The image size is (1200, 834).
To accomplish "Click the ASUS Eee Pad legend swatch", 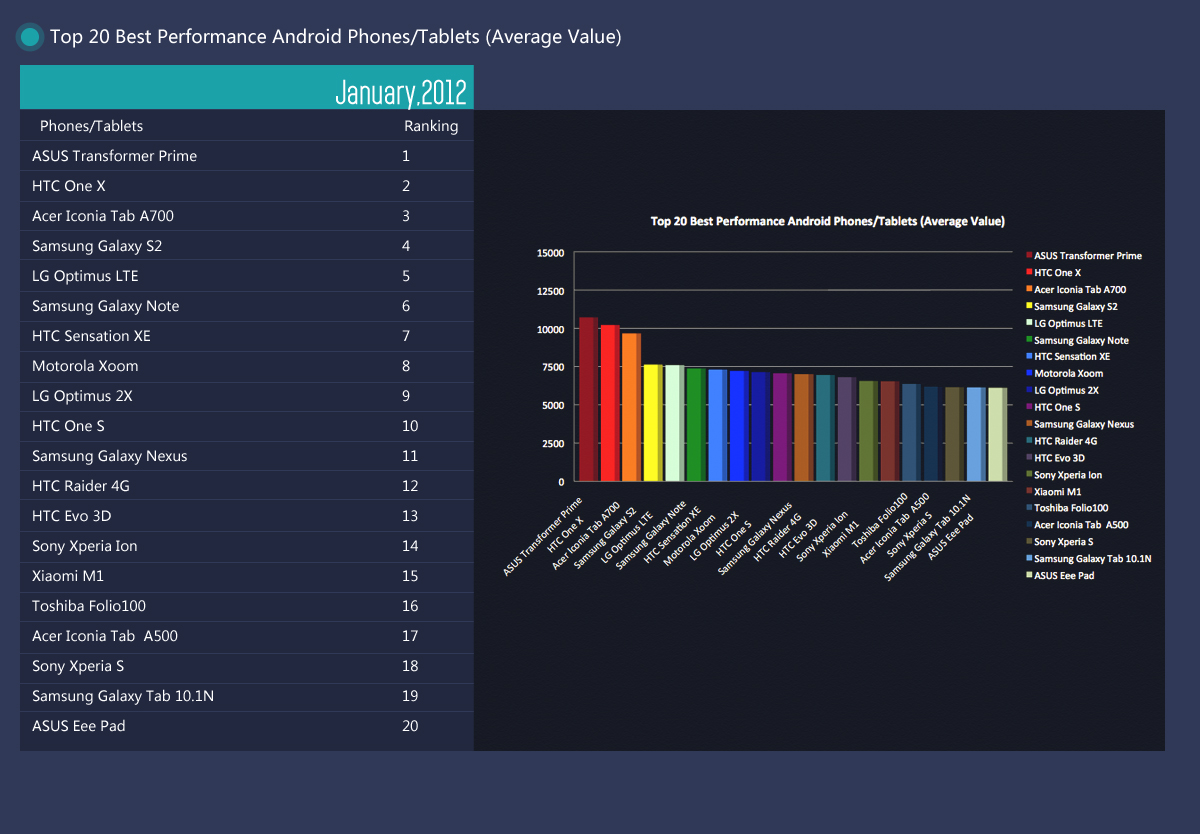I will (x=1029, y=575).
